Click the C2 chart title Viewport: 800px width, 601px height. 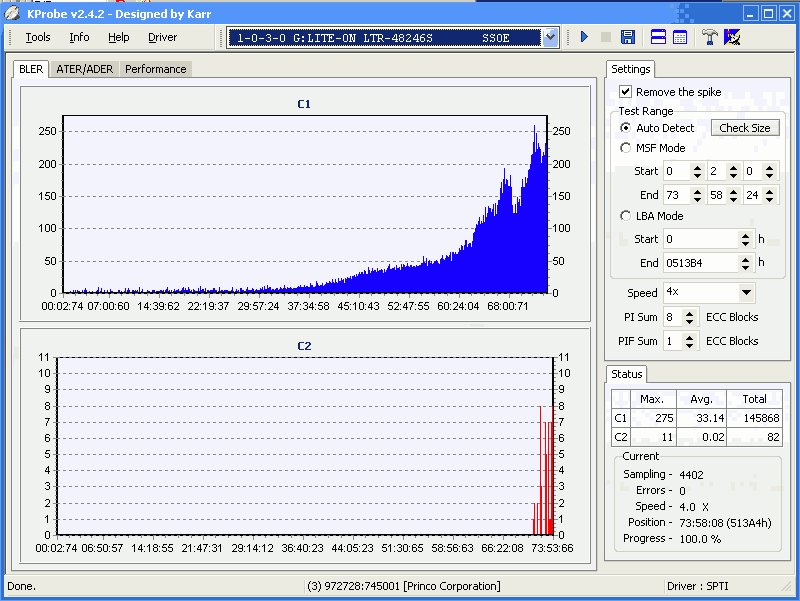pyautogui.click(x=304, y=346)
